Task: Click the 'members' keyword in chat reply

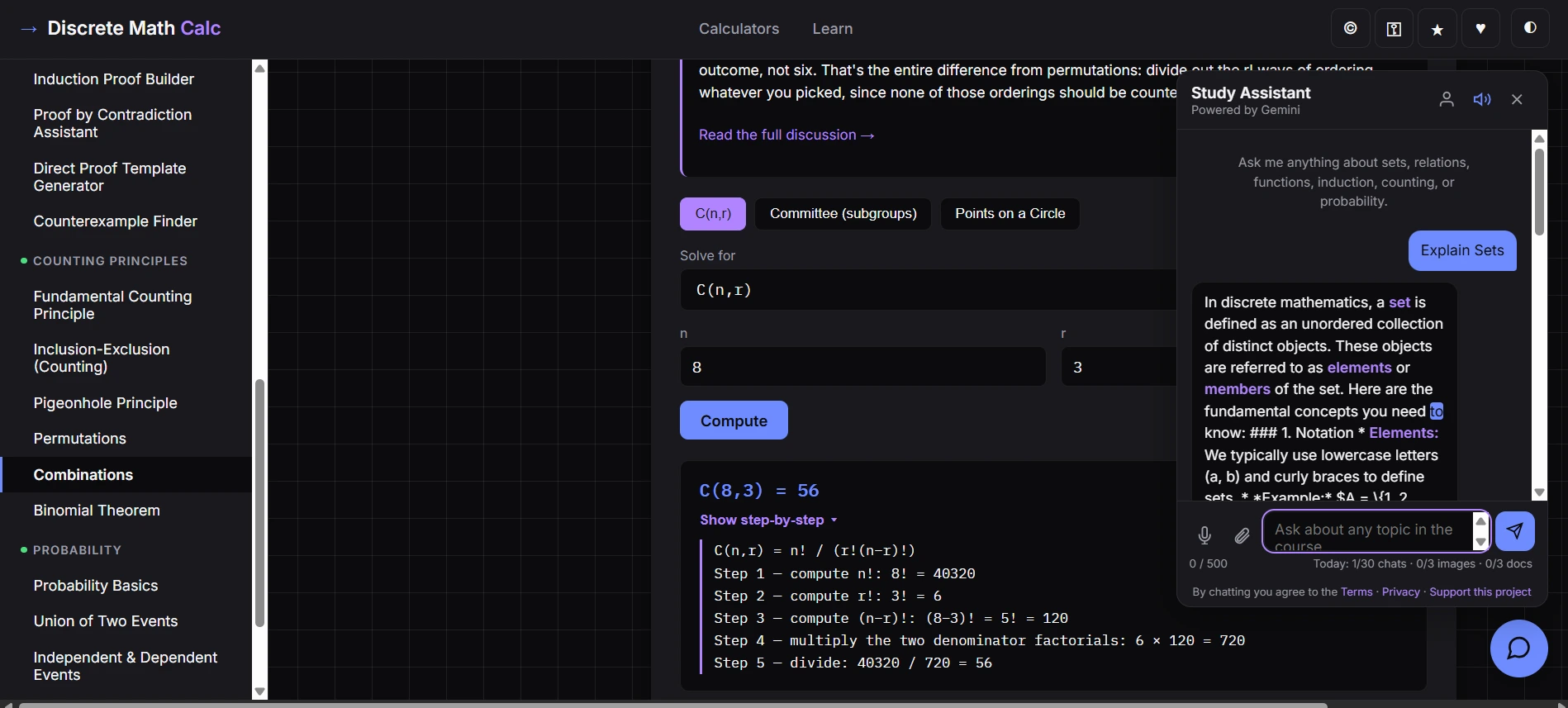Action: 1237,389
